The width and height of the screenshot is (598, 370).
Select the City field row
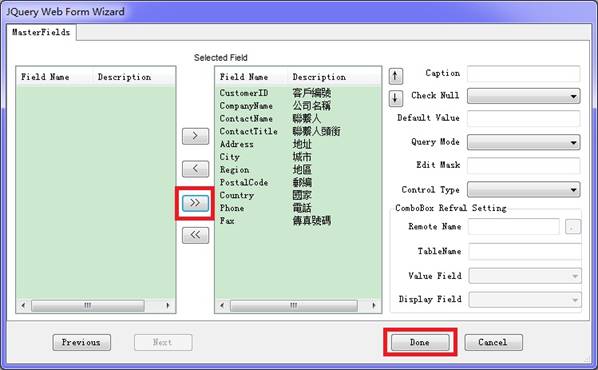[298, 157]
